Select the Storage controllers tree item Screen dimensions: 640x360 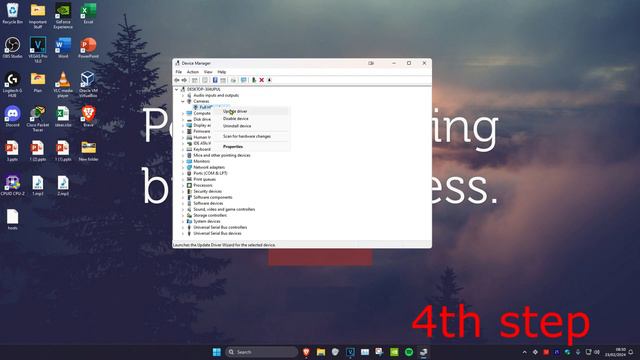pyautogui.click(x=210, y=215)
